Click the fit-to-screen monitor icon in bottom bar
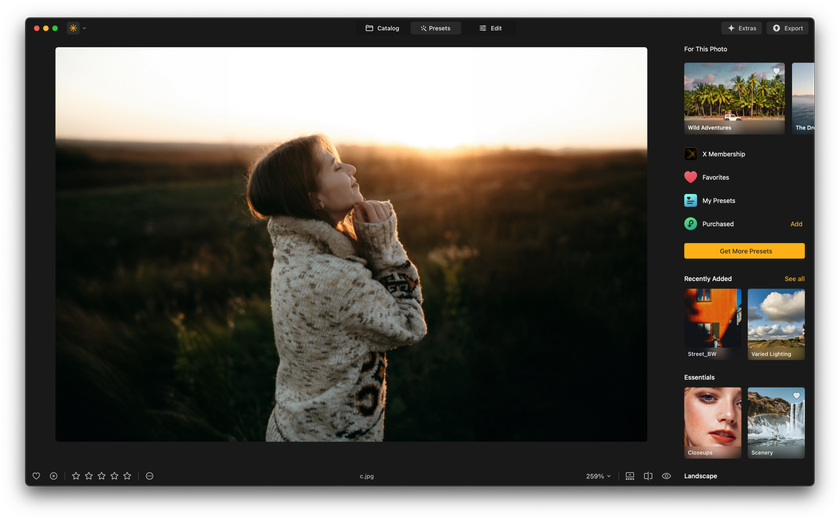 click(630, 476)
